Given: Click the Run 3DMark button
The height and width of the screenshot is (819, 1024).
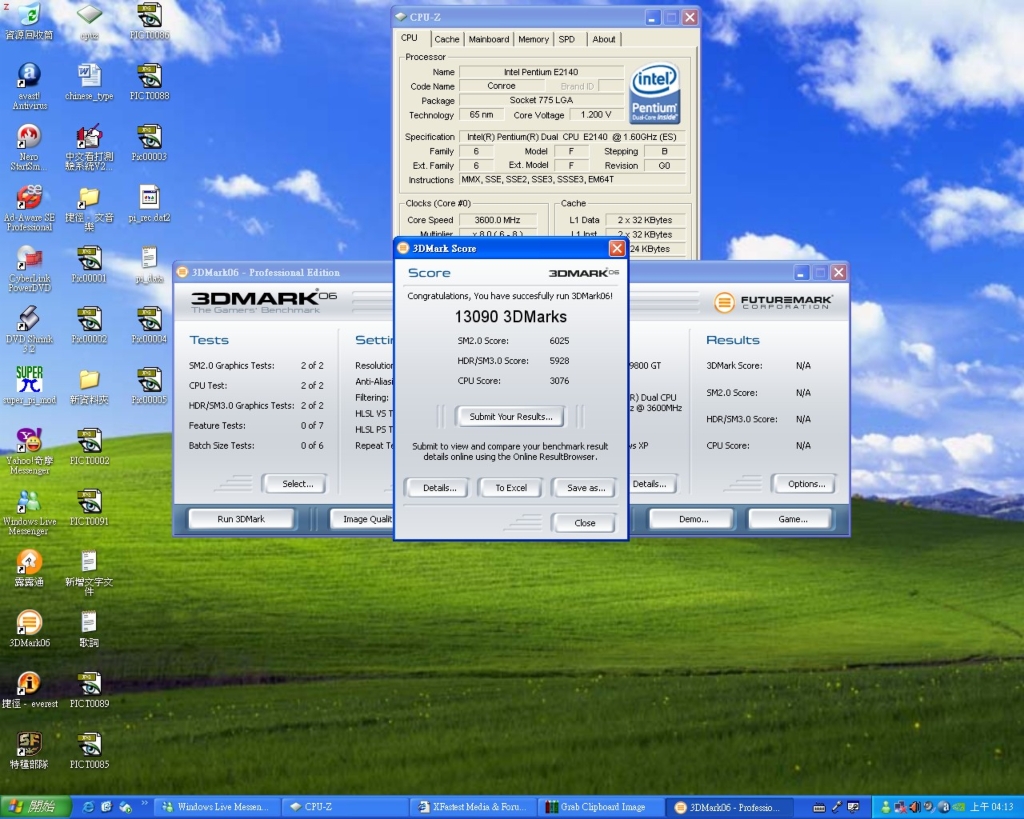Looking at the screenshot, I should point(241,519).
